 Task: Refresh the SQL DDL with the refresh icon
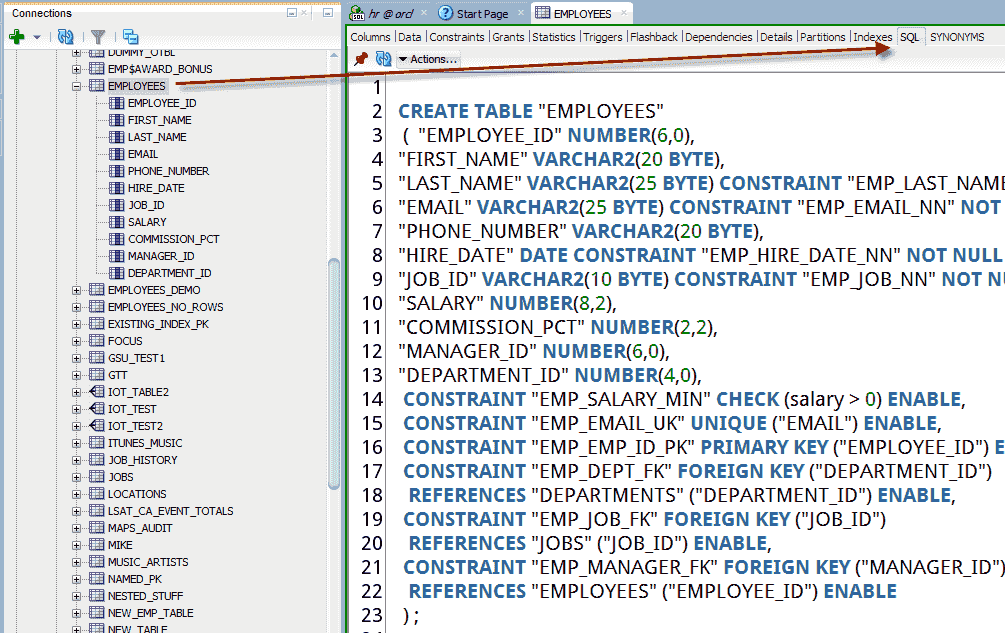[x=383, y=58]
